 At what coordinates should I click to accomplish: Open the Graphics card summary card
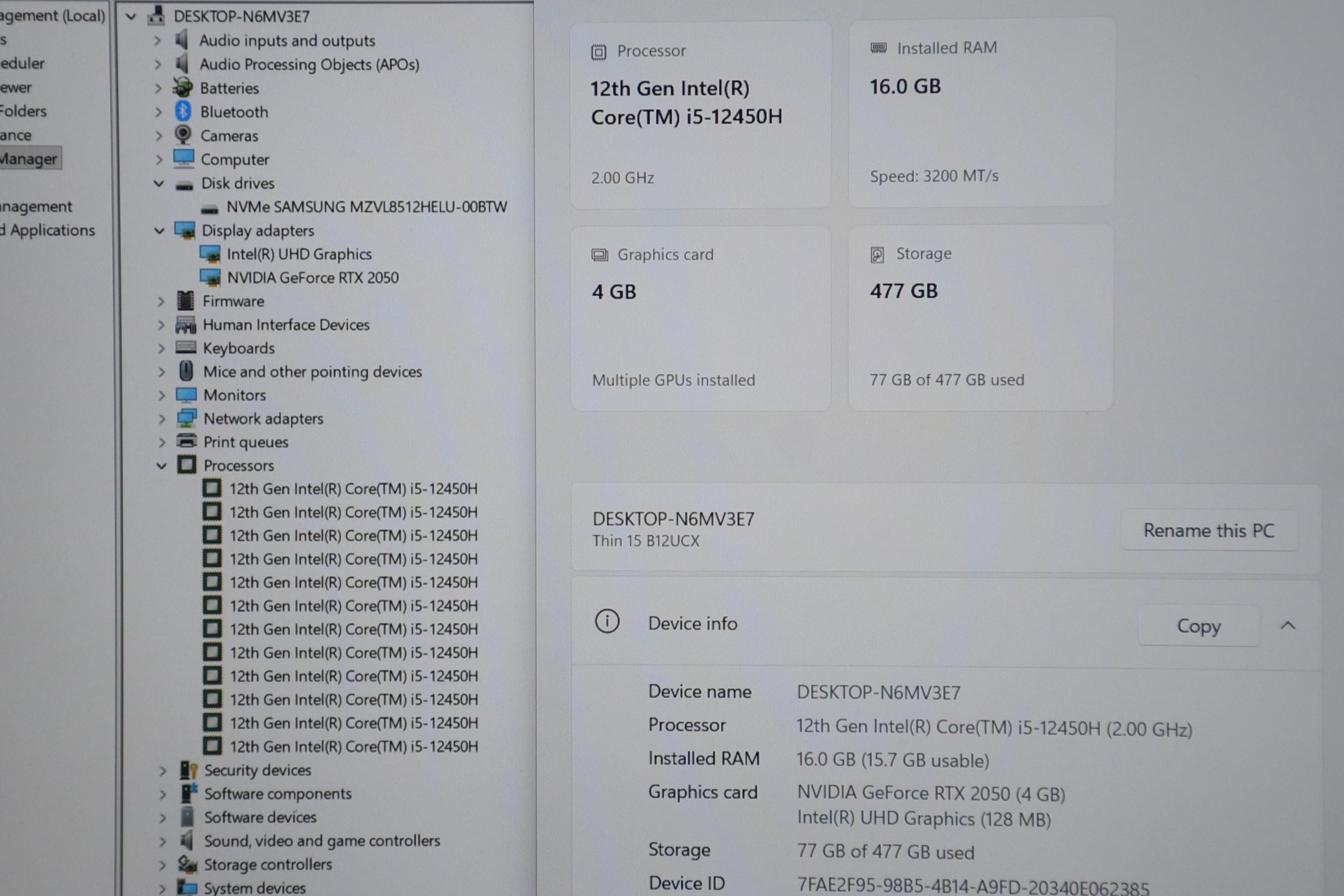(701, 318)
